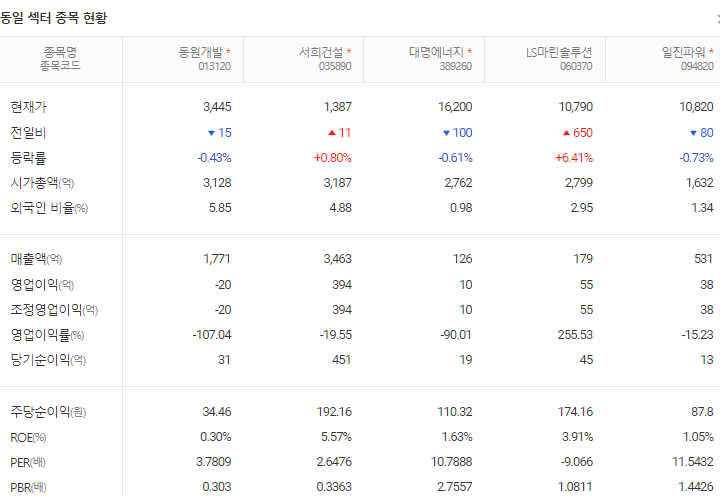Select stock code 060370
The image size is (720, 496).
tap(576, 66)
